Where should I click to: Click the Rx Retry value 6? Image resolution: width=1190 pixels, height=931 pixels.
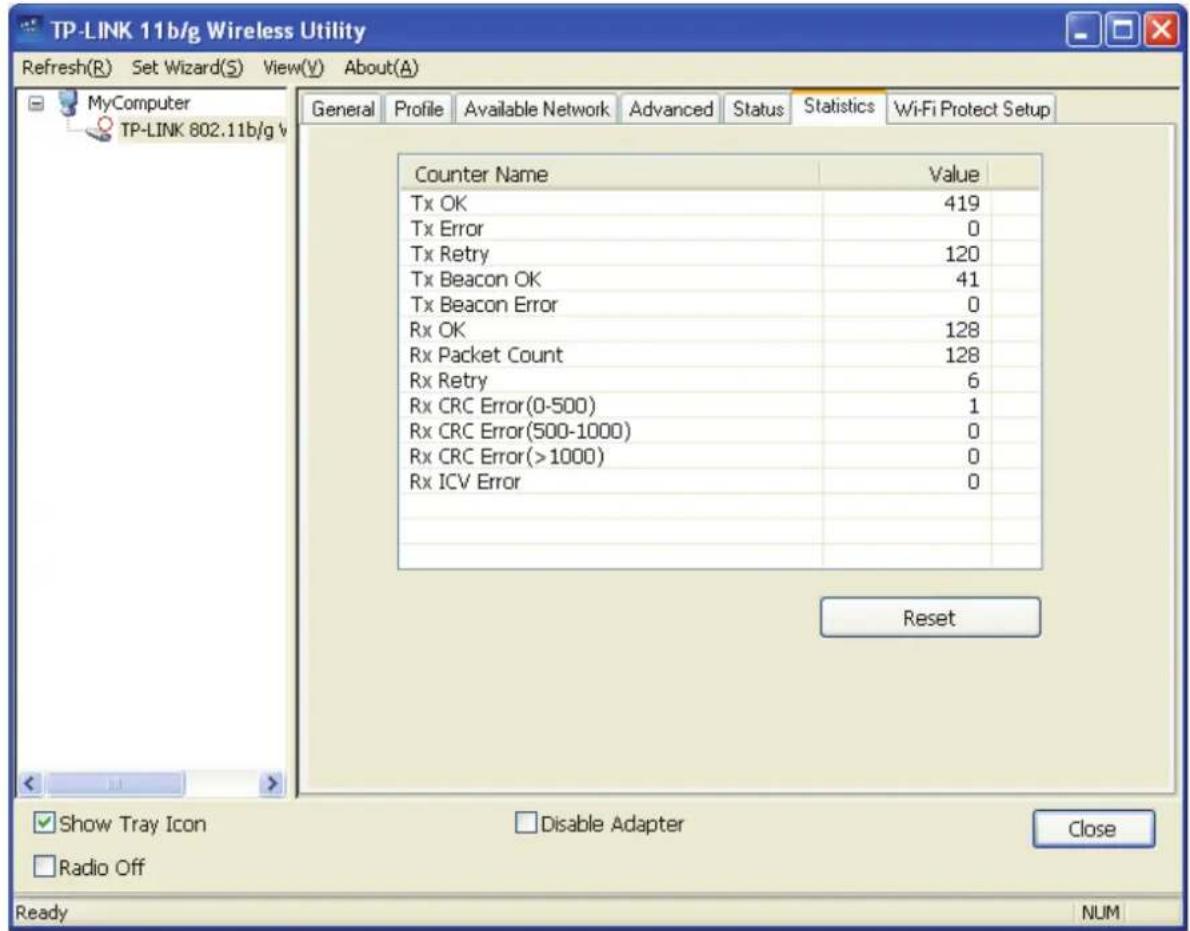[x=973, y=380]
